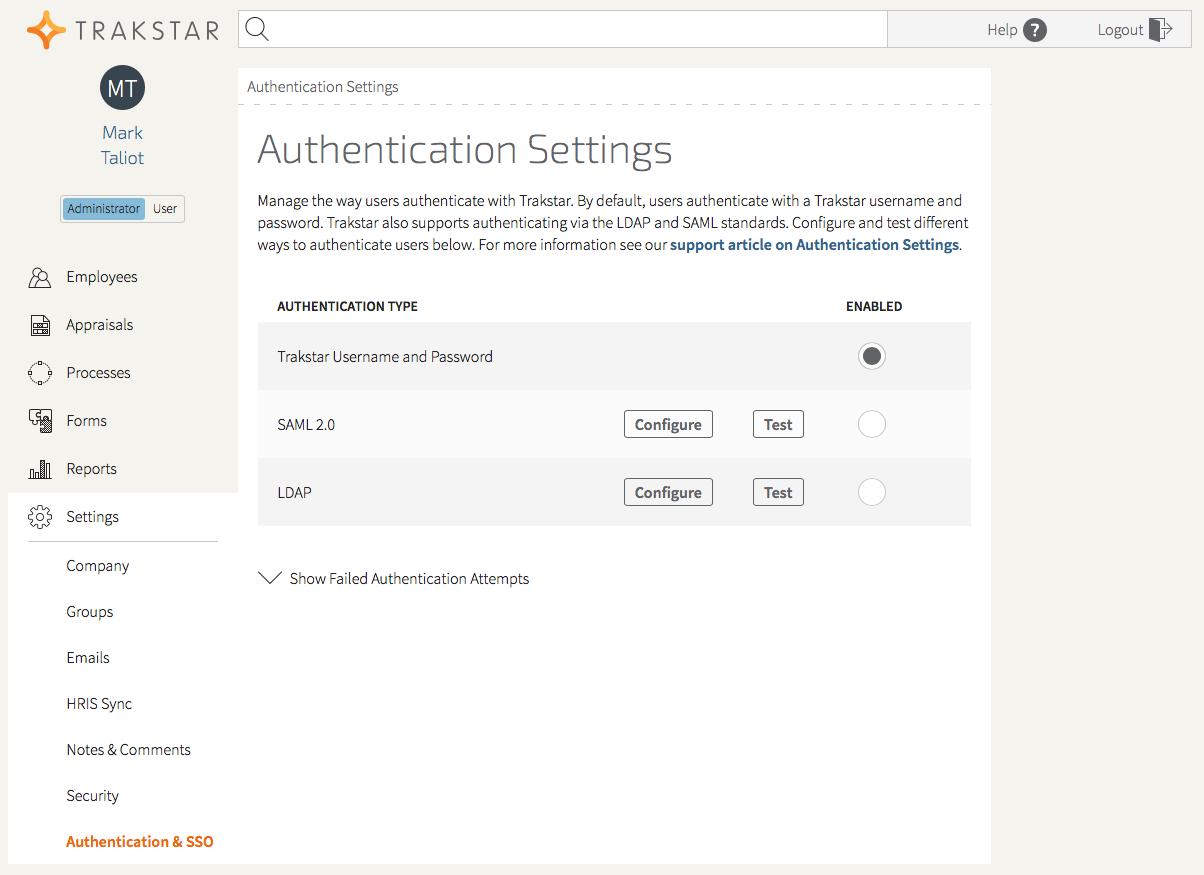
Task: Click the Reports bar chart icon
Action: [x=40, y=469]
